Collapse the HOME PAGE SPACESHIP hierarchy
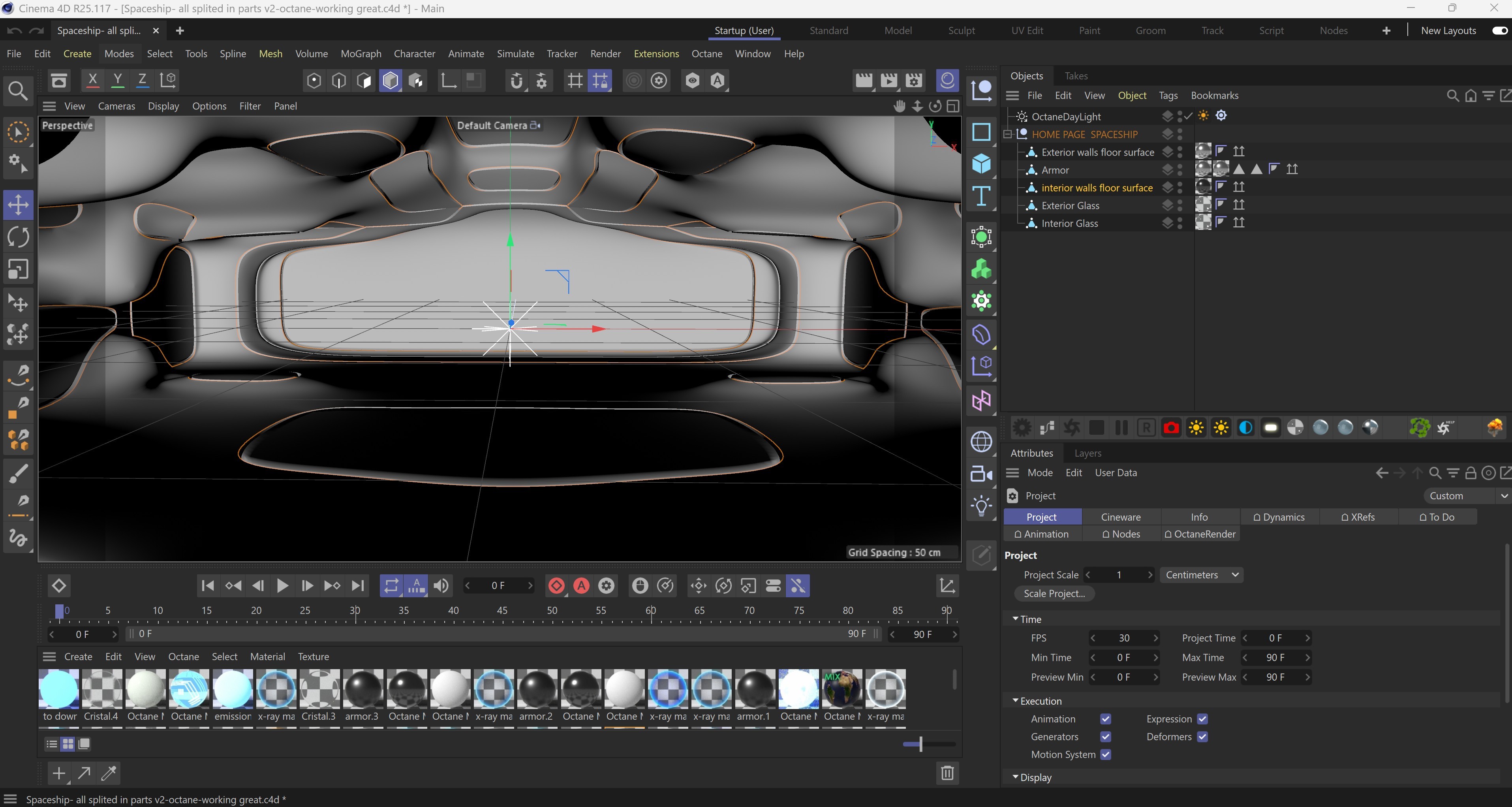This screenshot has height=807, width=1512. click(1008, 134)
